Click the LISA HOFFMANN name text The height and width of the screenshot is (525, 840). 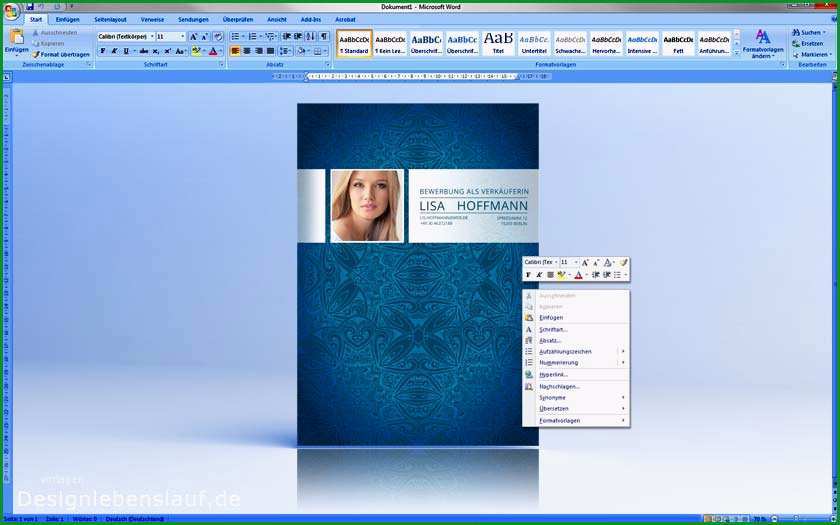pyautogui.click(x=473, y=206)
